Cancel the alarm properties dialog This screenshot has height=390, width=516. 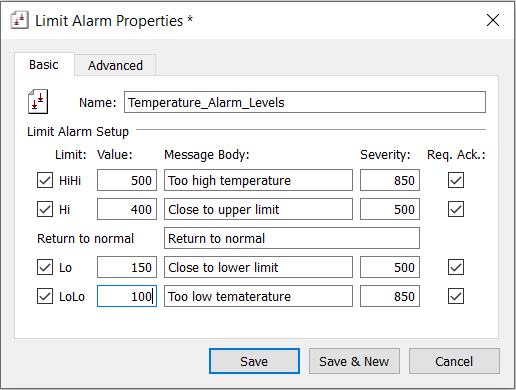(x=454, y=361)
